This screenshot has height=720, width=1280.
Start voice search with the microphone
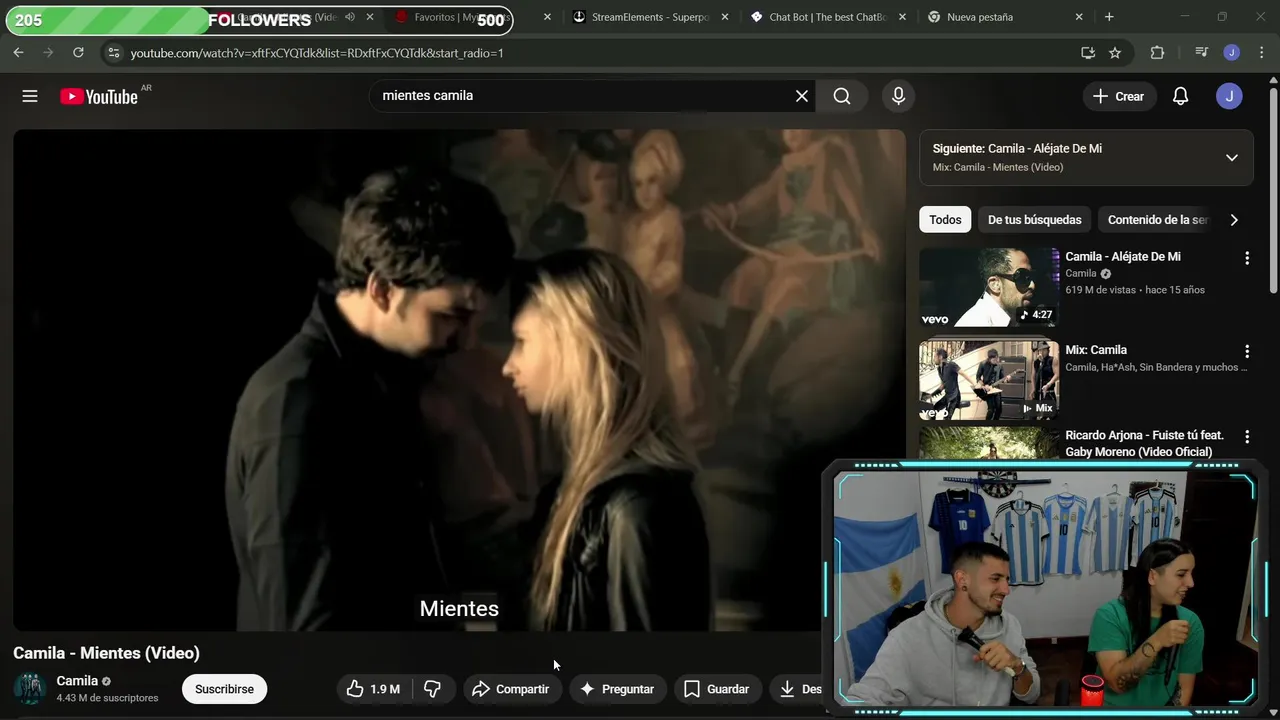click(898, 96)
